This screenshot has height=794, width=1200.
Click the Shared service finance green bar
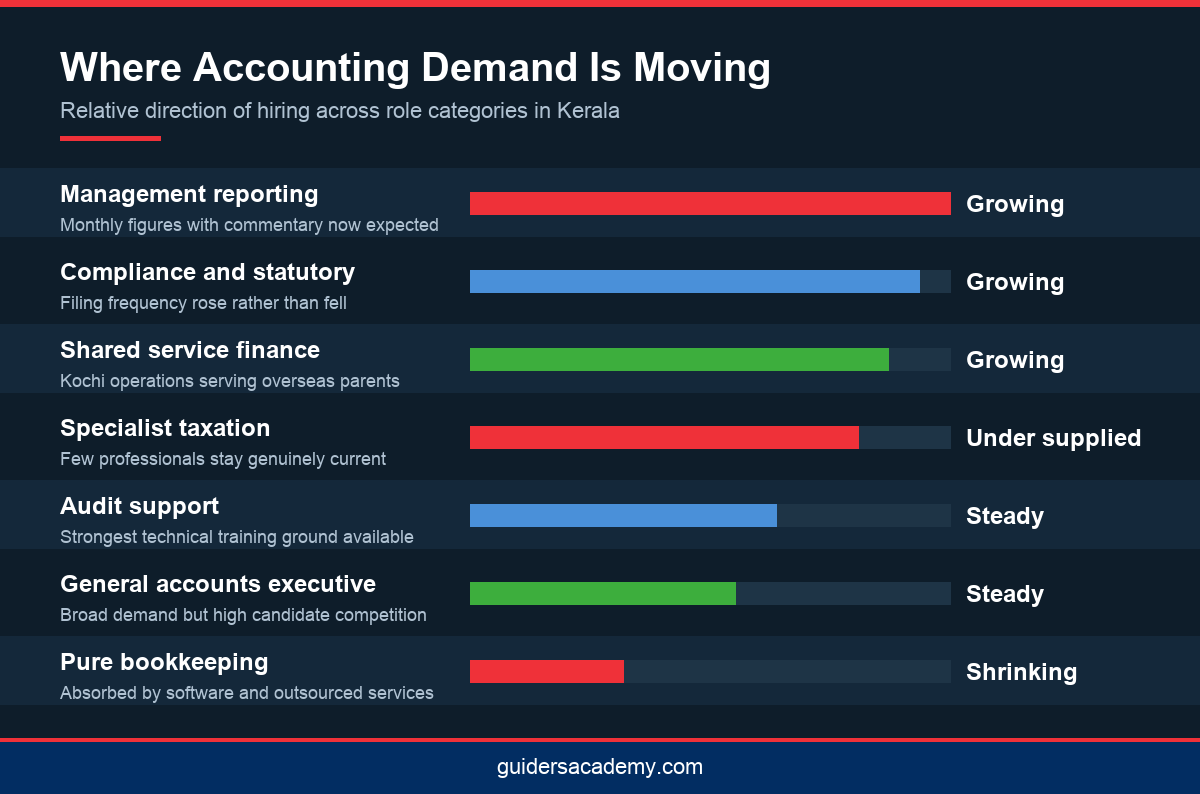point(679,360)
